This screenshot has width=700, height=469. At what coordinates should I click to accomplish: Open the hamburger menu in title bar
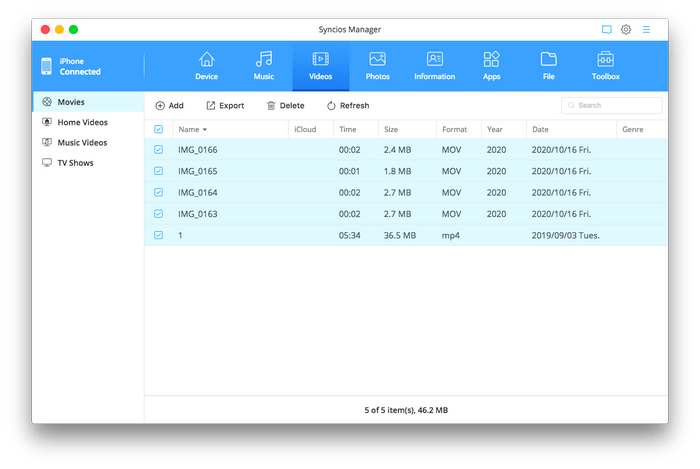[646, 30]
